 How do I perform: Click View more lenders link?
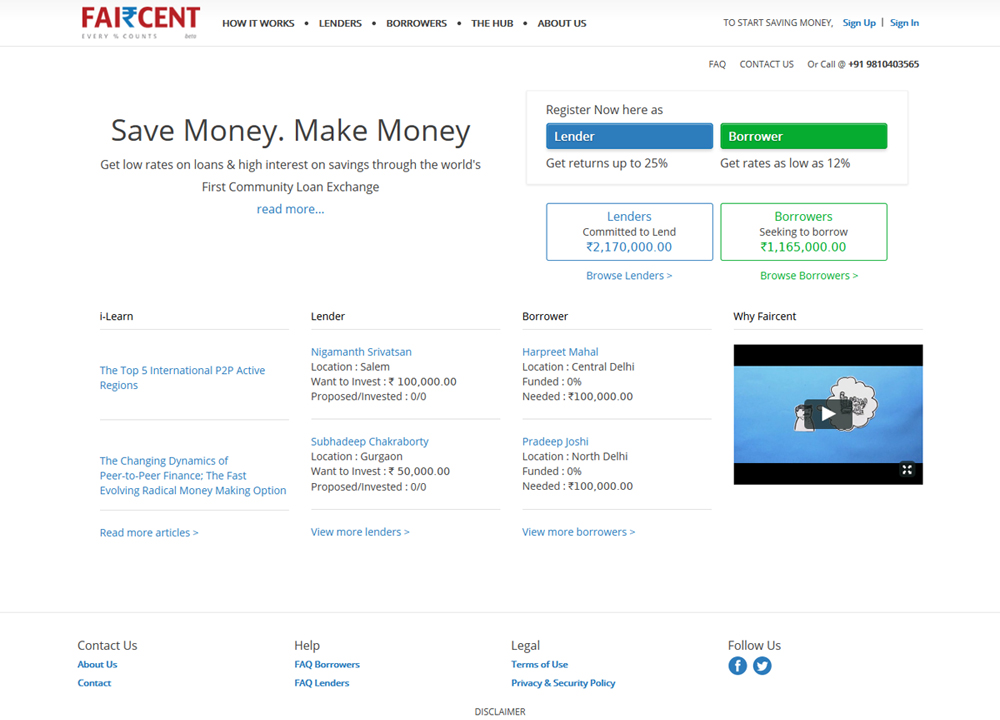click(360, 532)
